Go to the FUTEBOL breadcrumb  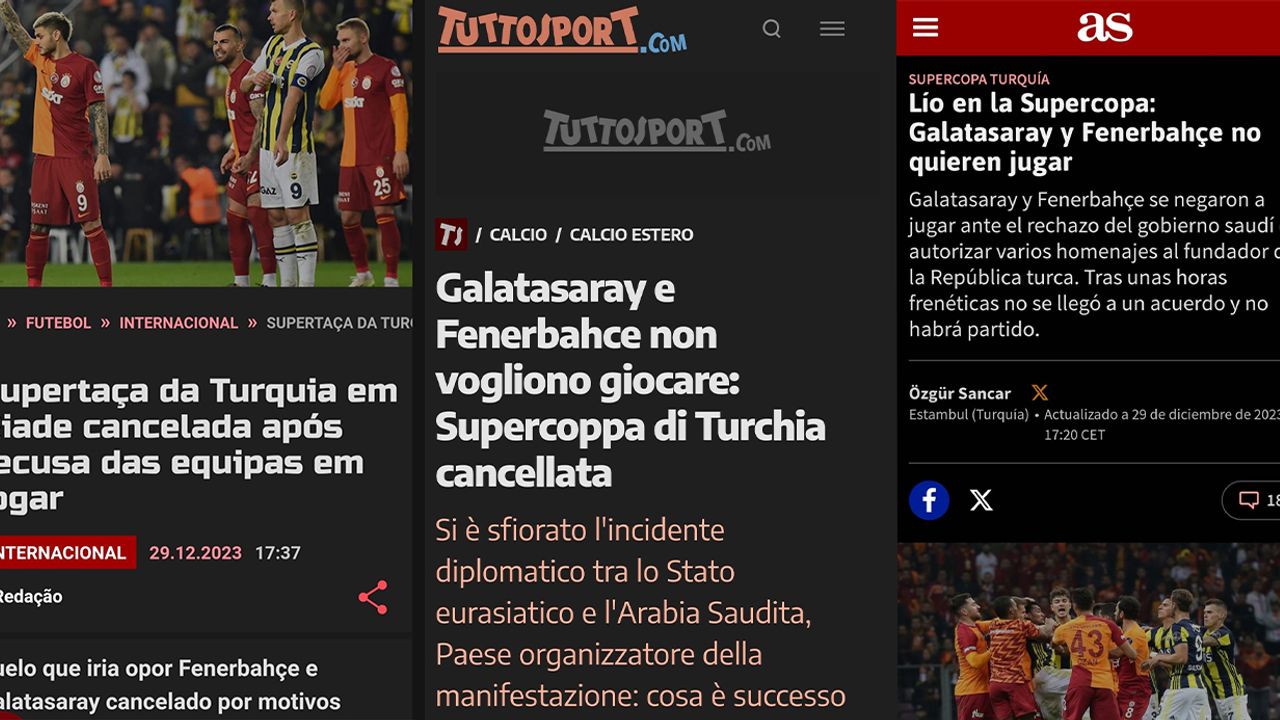click(x=58, y=323)
